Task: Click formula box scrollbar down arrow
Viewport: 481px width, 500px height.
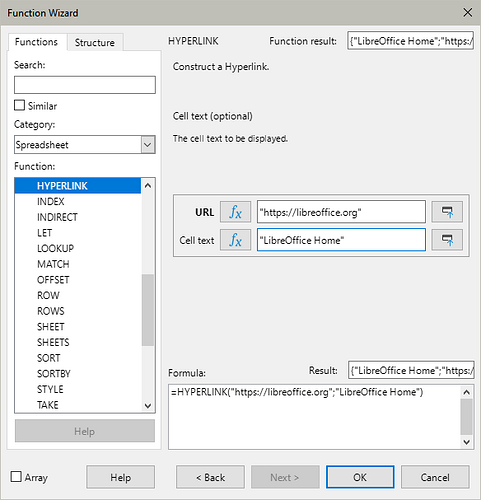Action: pos(467,442)
